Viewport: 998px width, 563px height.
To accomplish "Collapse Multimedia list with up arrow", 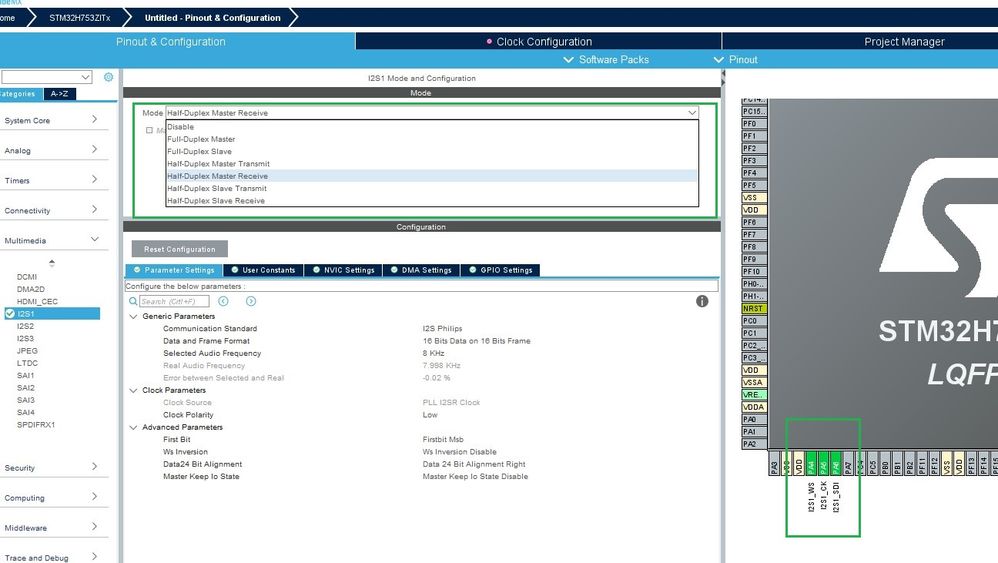I will [52, 263].
